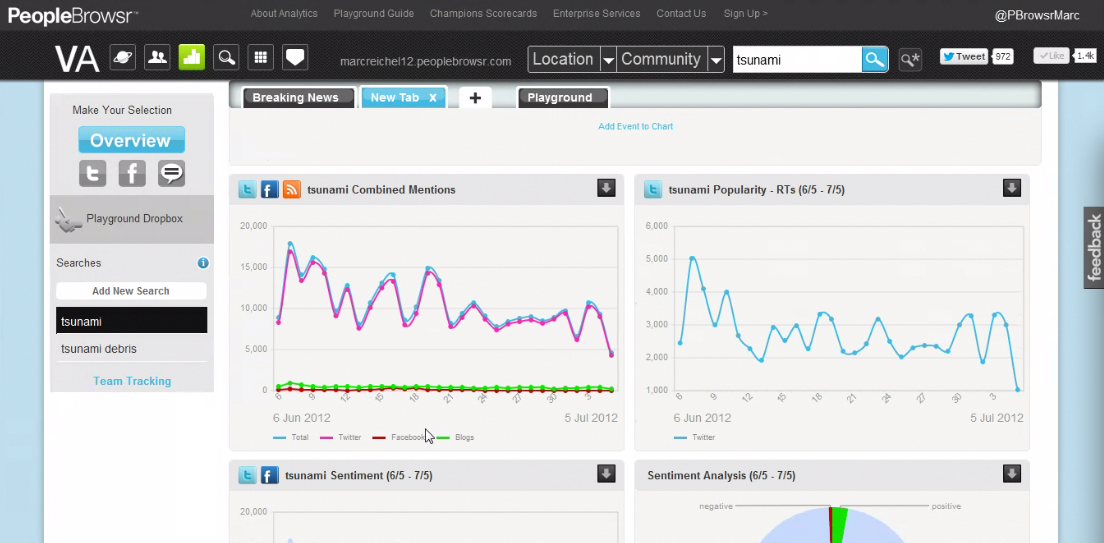Toggle the Twitter source on Combined Mentions
The width and height of the screenshot is (1104, 543).
coord(247,189)
